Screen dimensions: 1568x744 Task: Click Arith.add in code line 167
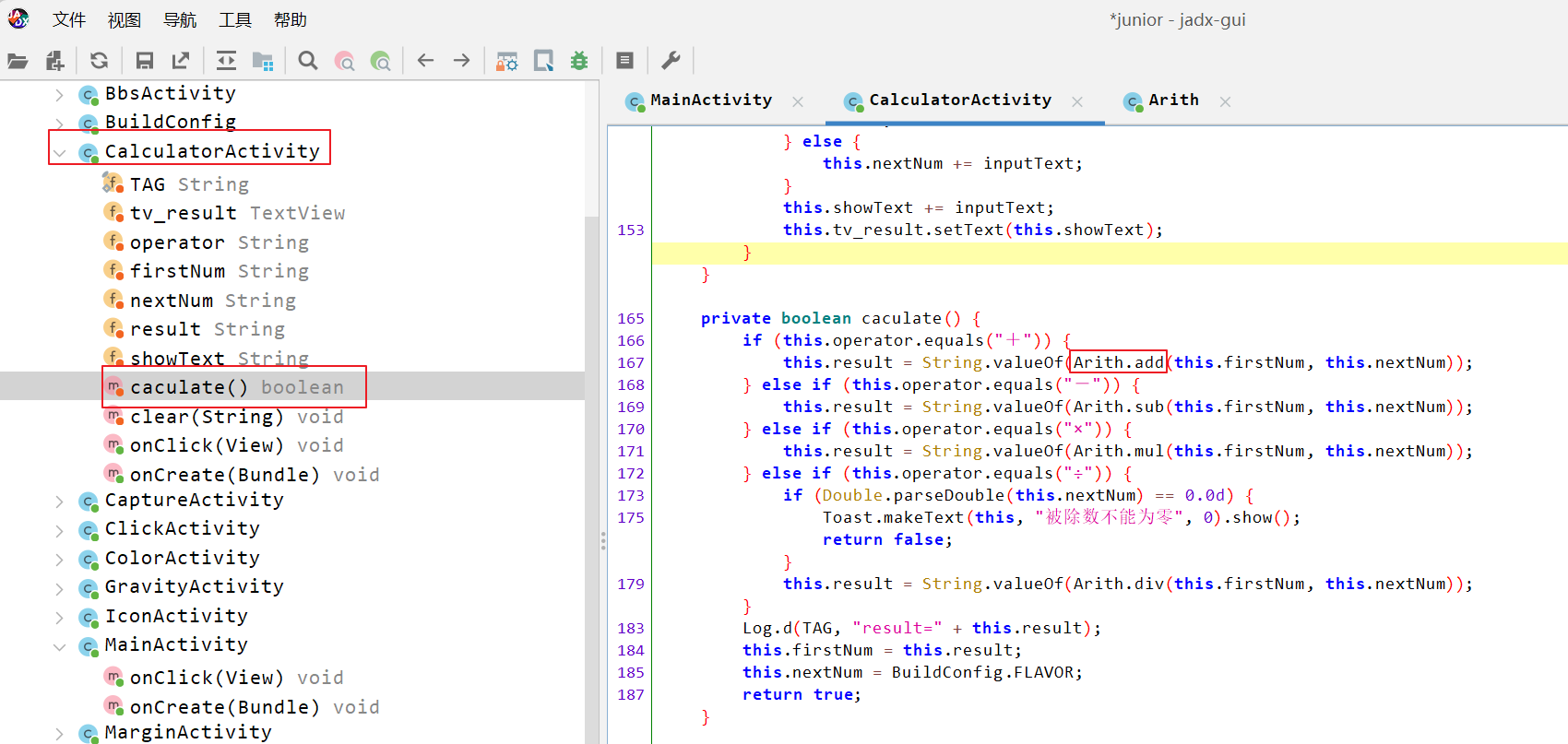(1118, 362)
